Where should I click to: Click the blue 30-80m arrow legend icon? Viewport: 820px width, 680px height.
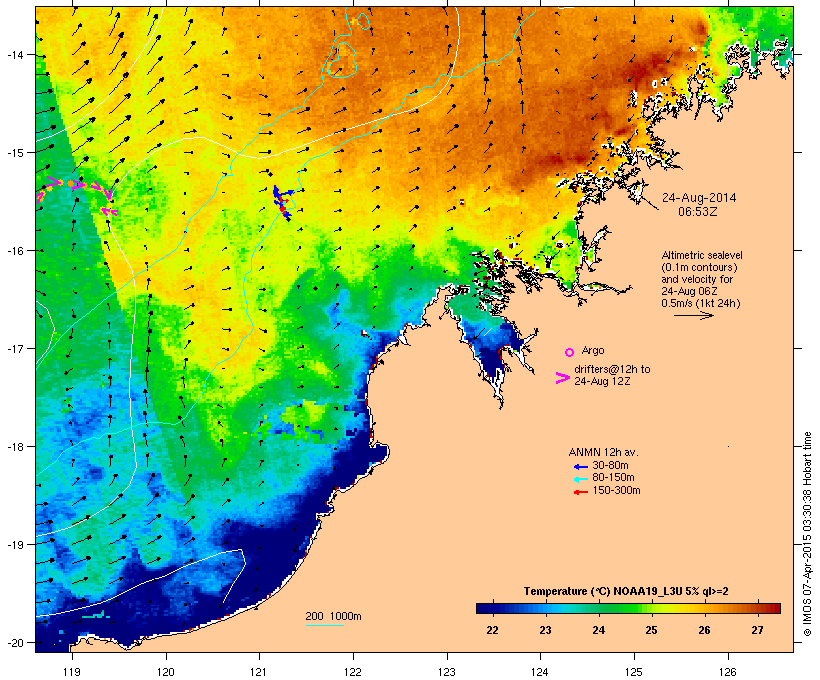coord(581,467)
